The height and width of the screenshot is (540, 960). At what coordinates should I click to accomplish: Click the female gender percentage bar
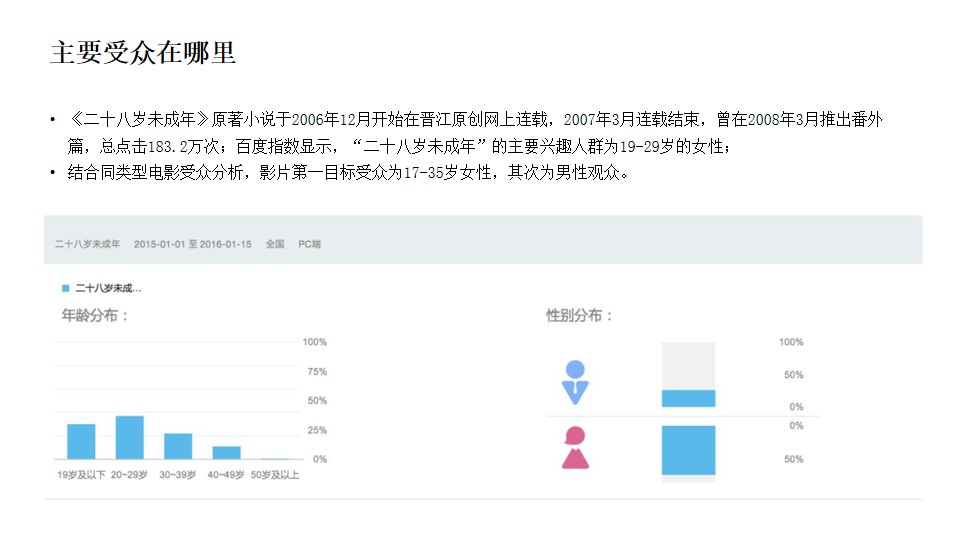coord(688,450)
